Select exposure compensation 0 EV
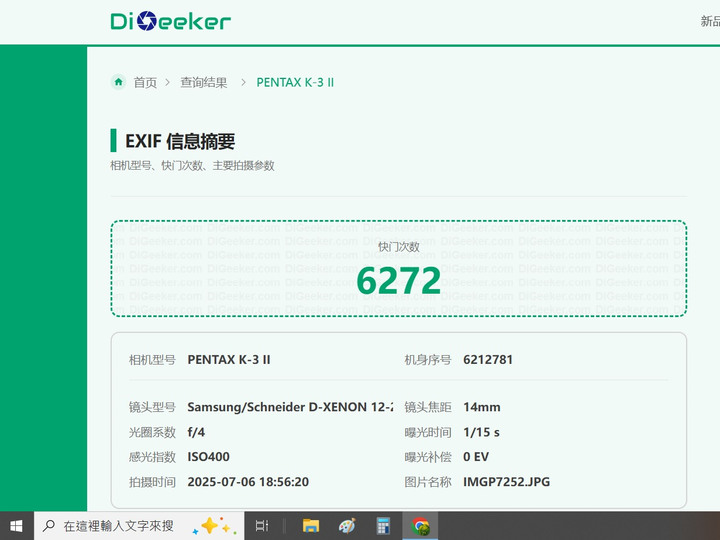720x540 pixels. coord(476,457)
